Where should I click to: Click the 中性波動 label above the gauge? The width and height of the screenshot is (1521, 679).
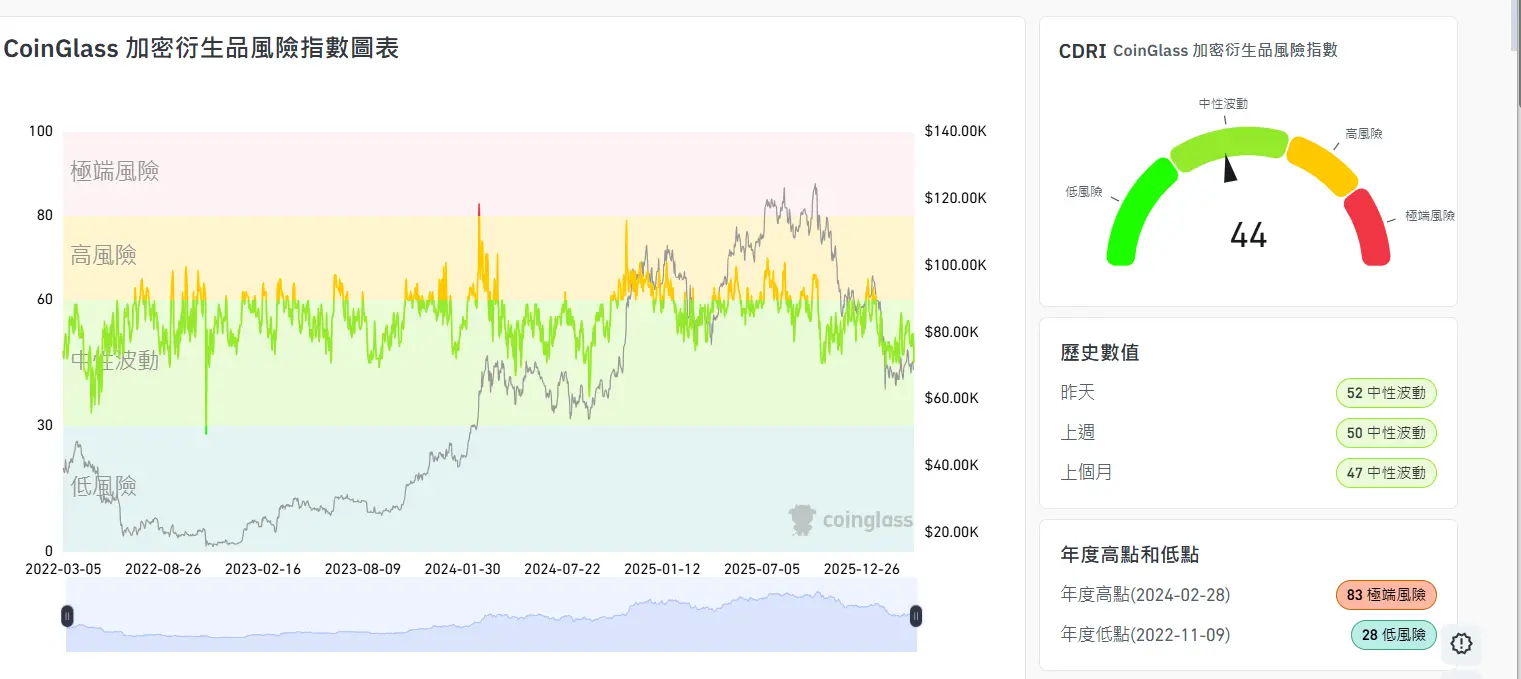pyautogui.click(x=1224, y=103)
